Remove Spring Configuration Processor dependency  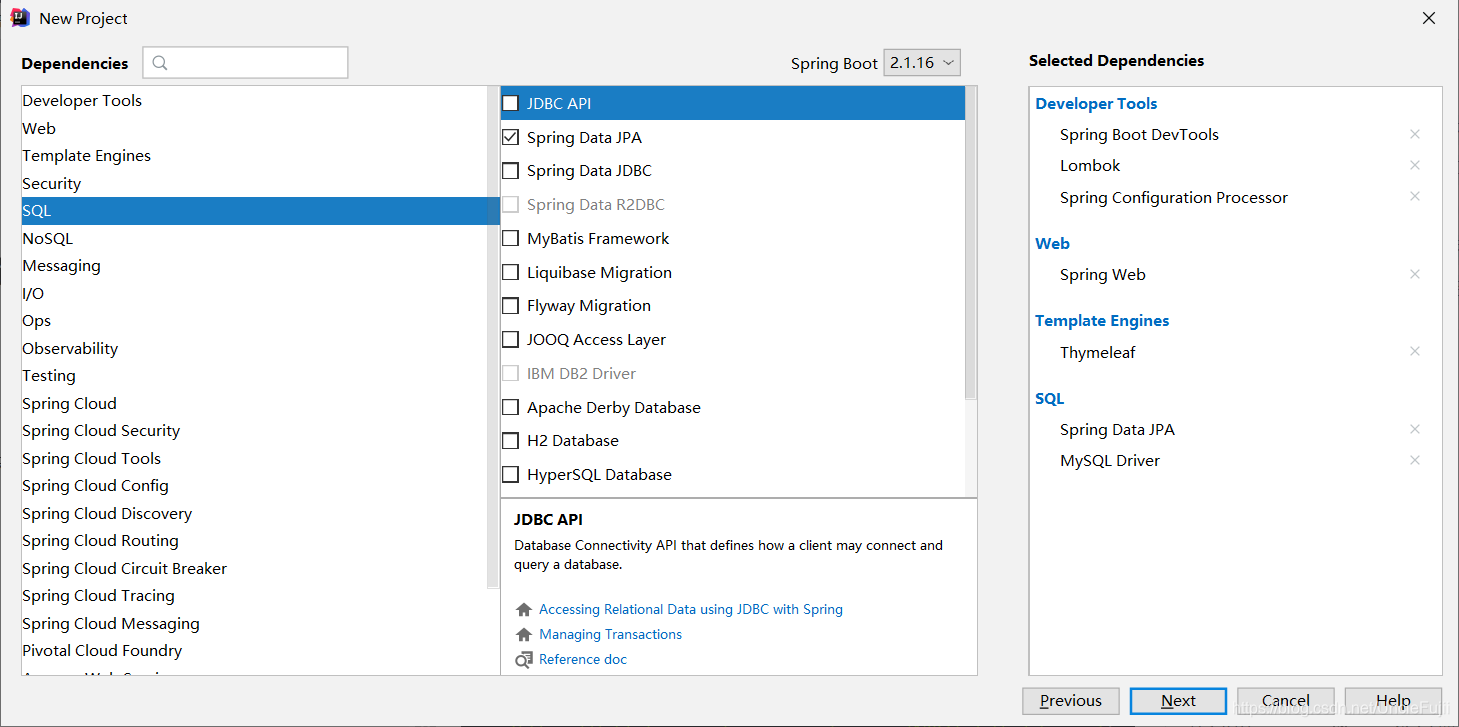(1414, 197)
